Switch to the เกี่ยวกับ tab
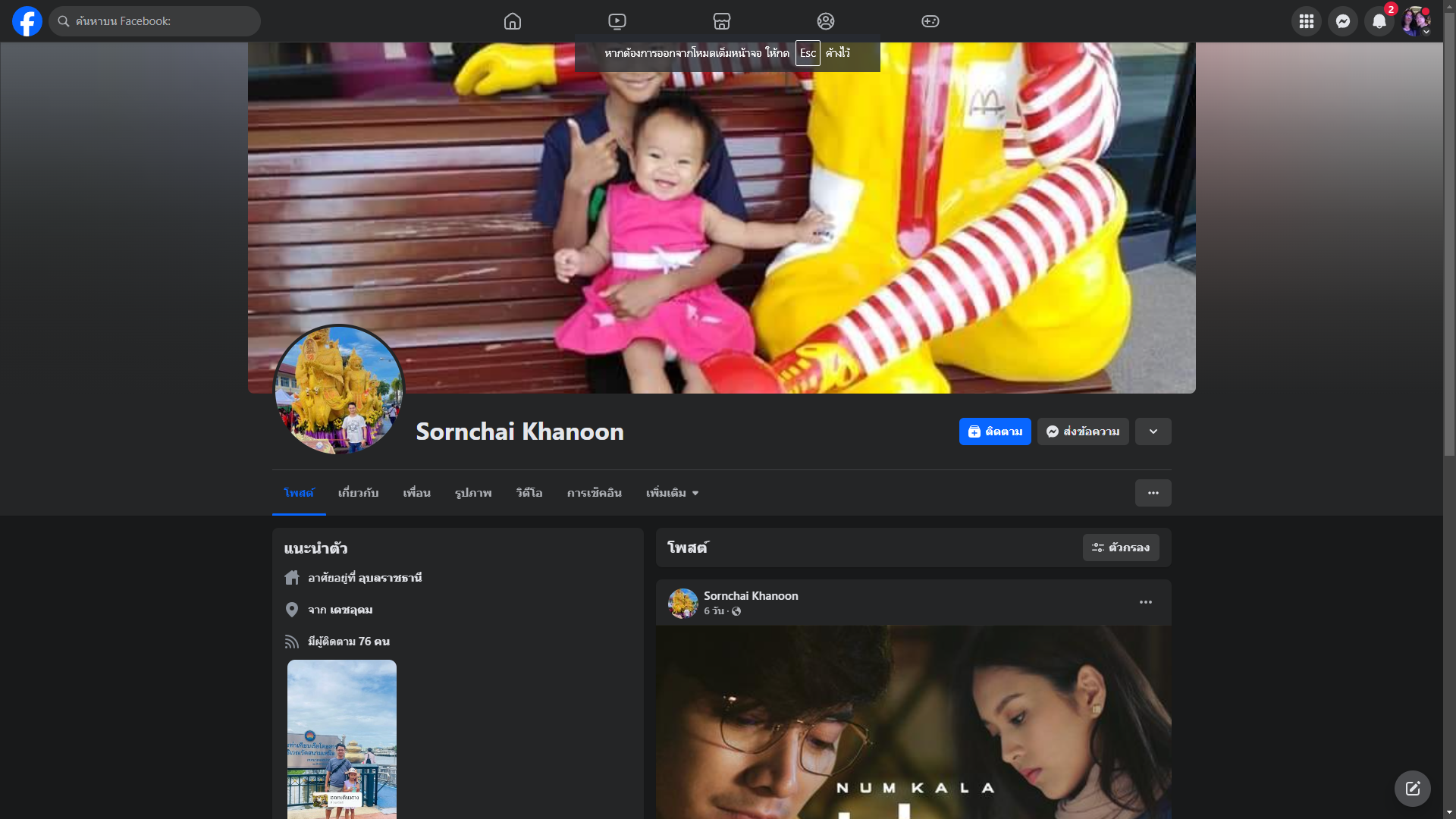Screen dimensions: 1456x819 click(358, 493)
